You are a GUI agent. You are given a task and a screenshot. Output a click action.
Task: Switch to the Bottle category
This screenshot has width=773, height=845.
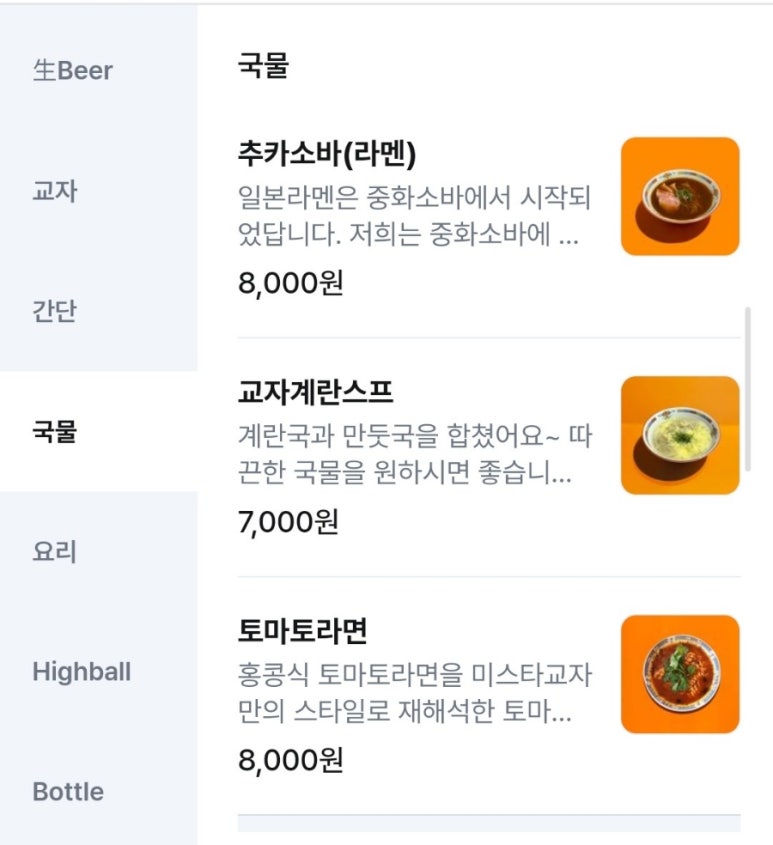click(x=68, y=792)
